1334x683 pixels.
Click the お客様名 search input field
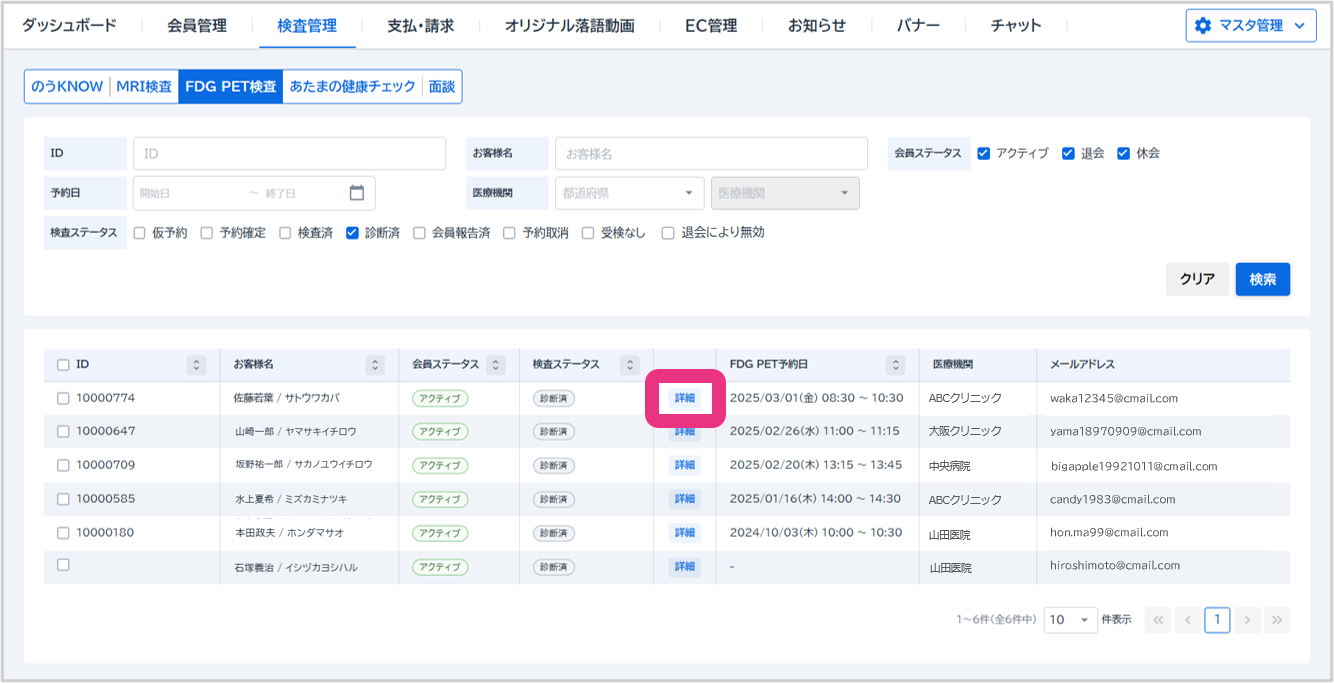tap(710, 154)
